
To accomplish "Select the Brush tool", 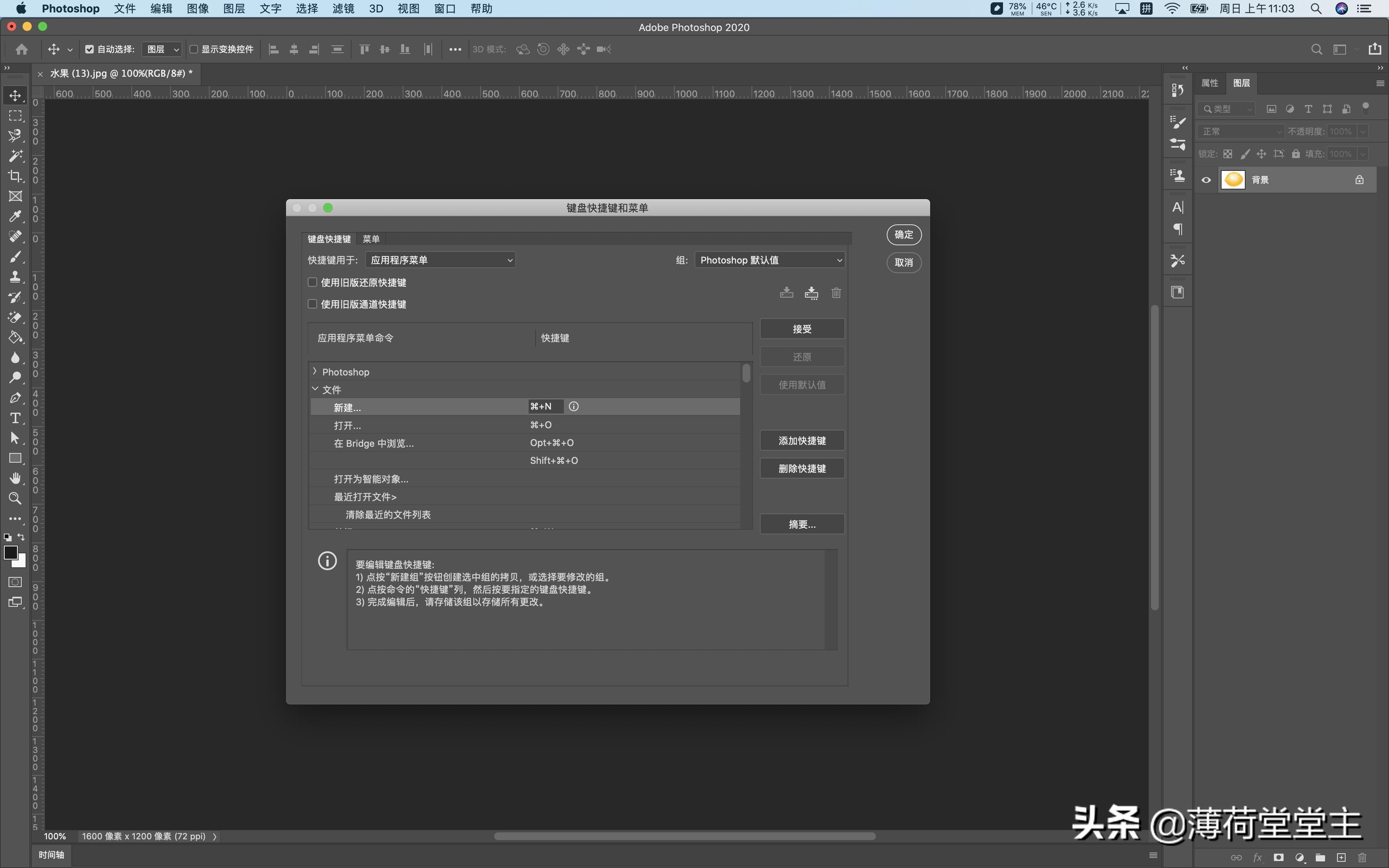I will click(x=16, y=257).
